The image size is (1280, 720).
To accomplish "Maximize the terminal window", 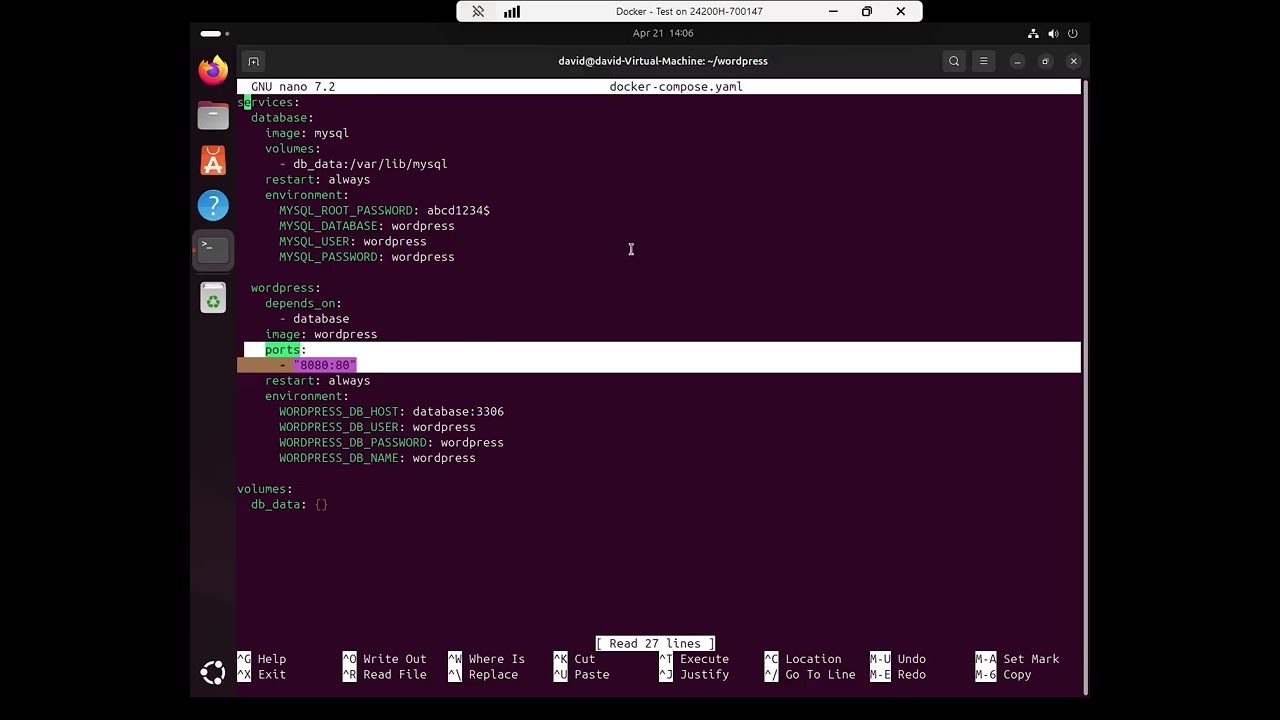I will 1045,61.
